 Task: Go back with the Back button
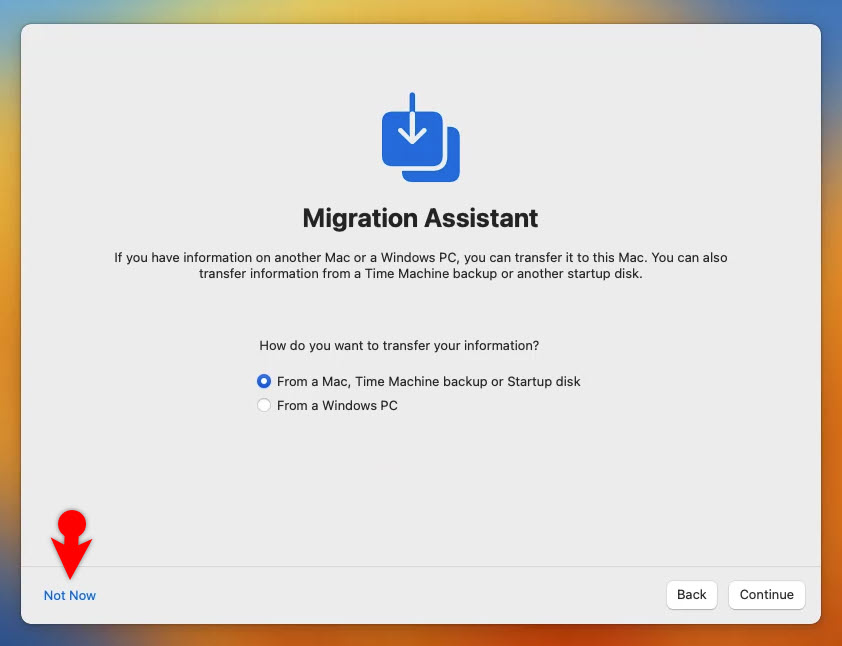point(692,595)
